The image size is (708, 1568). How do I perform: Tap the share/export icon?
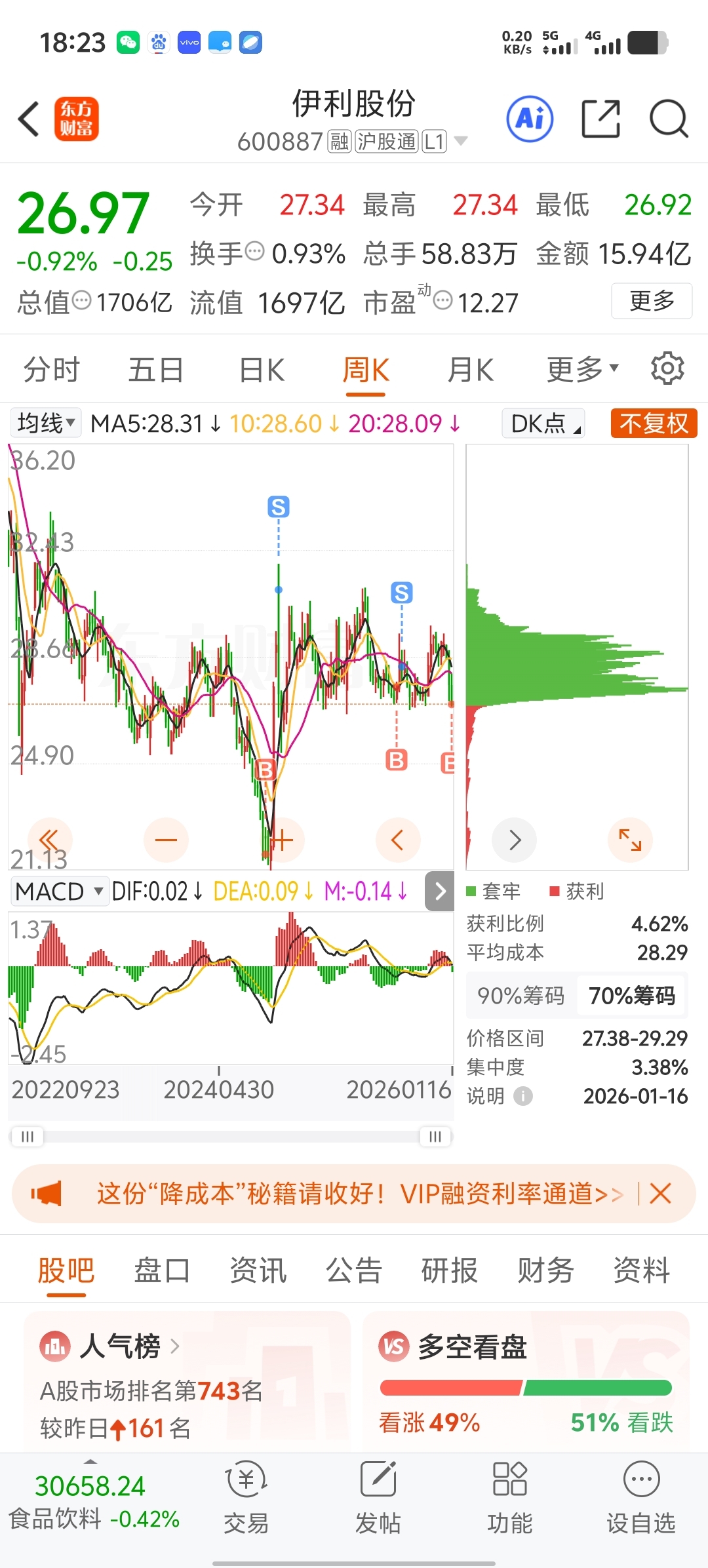(x=601, y=119)
